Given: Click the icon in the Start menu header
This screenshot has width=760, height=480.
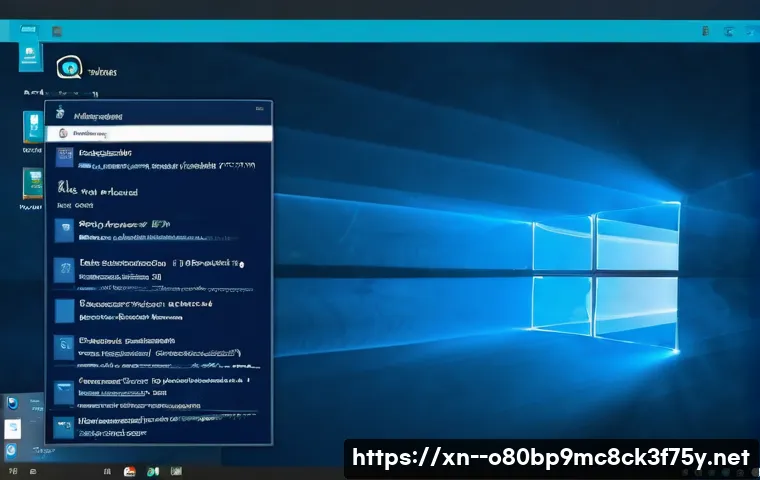Looking at the screenshot, I should click(61, 112).
